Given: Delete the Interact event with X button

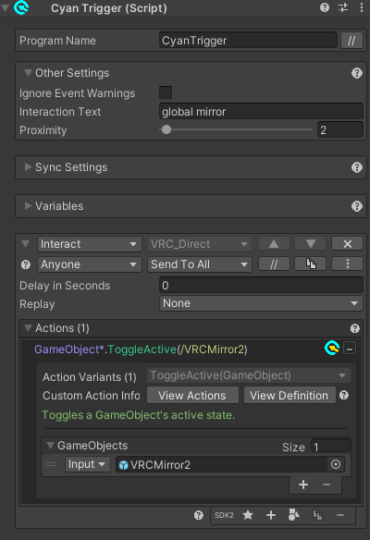Looking at the screenshot, I should pos(347,244).
